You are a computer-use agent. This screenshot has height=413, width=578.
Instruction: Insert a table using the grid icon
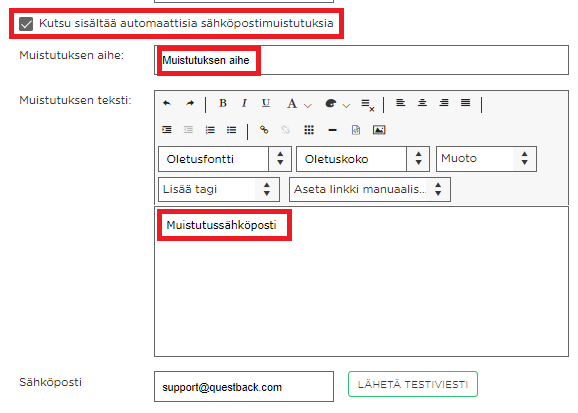(309, 130)
